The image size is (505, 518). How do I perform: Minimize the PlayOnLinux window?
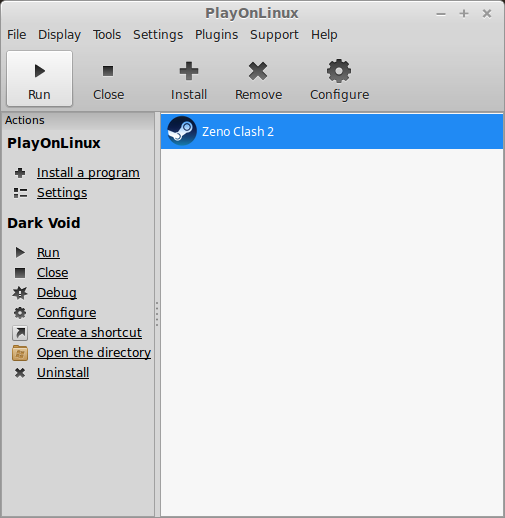441,14
